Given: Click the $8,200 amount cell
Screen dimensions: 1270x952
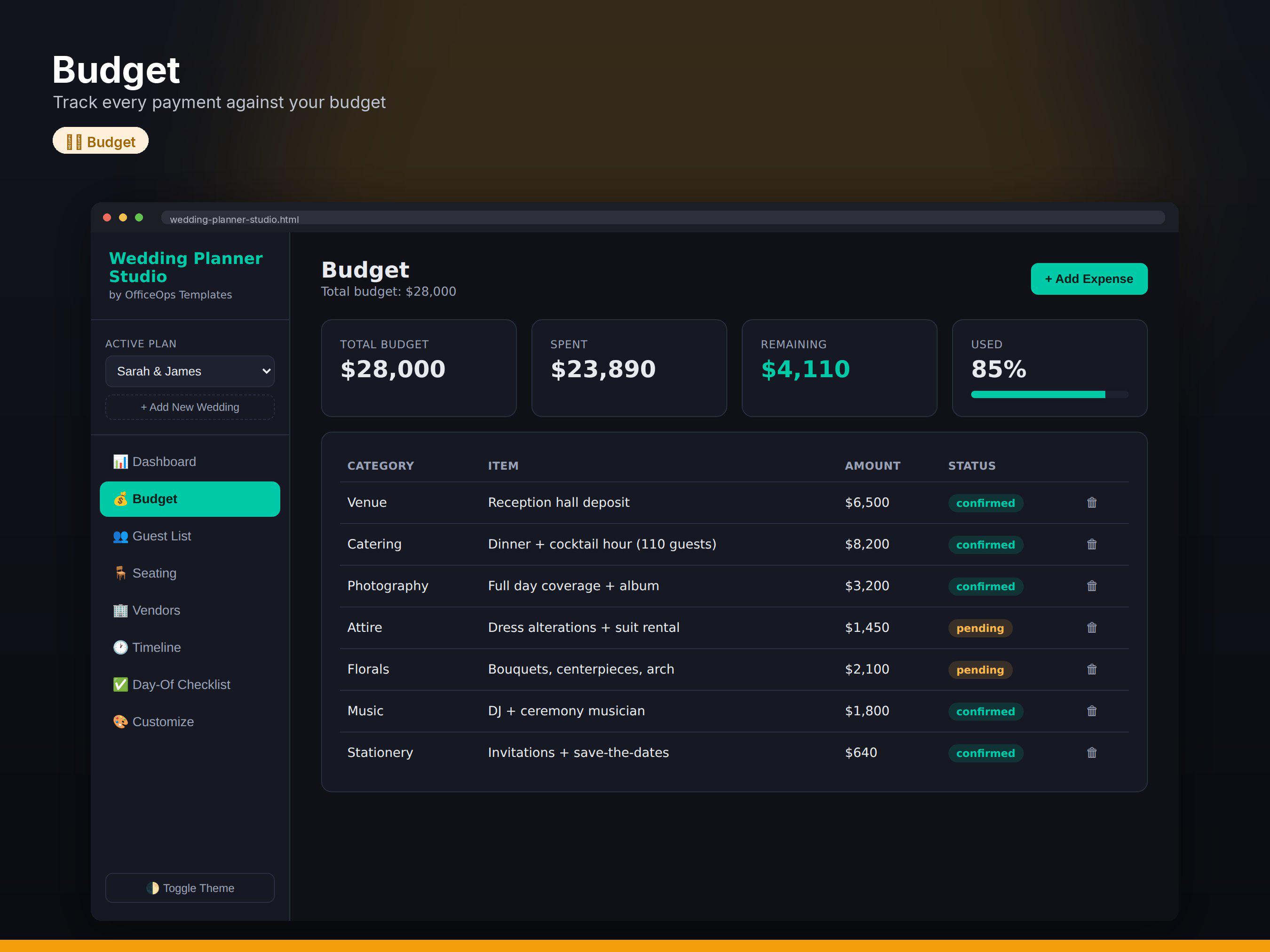Looking at the screenshot, I should tap(867, 544).
